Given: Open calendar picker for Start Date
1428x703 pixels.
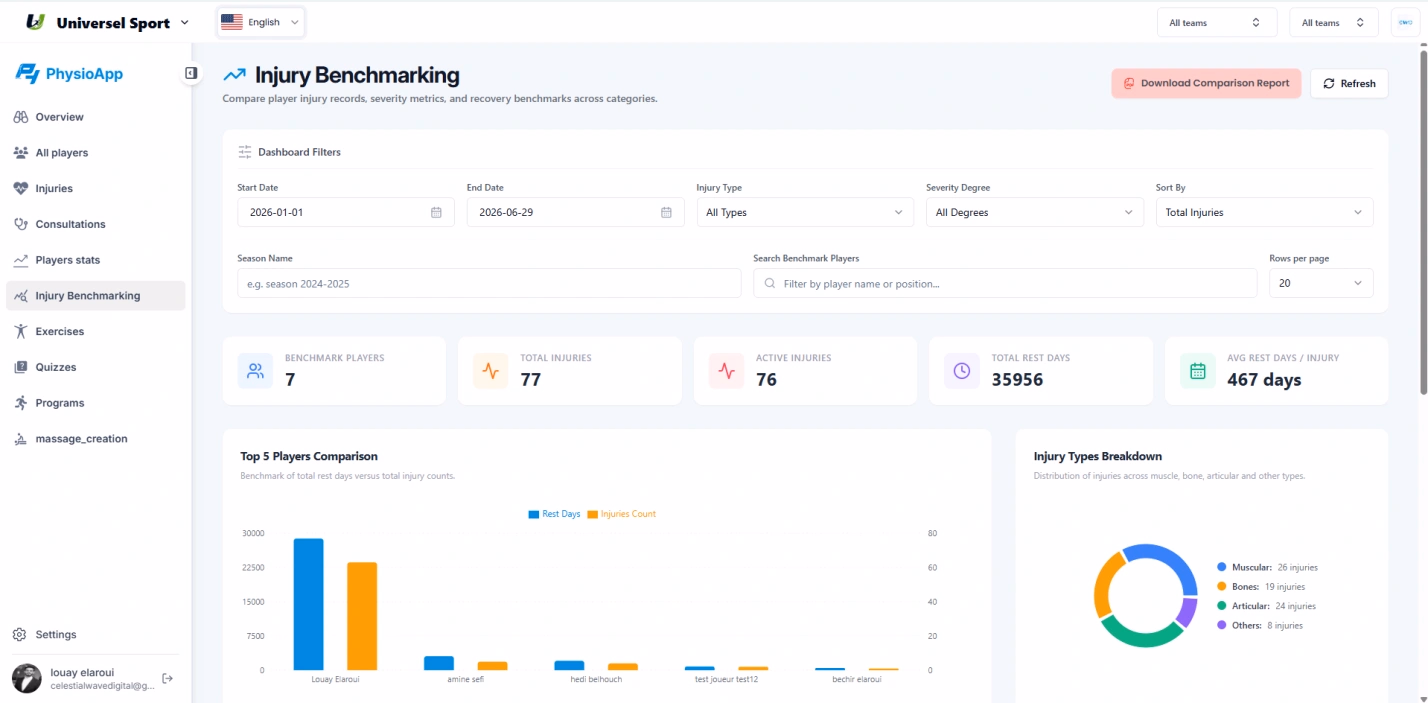Looking at the screenshot, I should pyautogui.click(x=436, y=212).
